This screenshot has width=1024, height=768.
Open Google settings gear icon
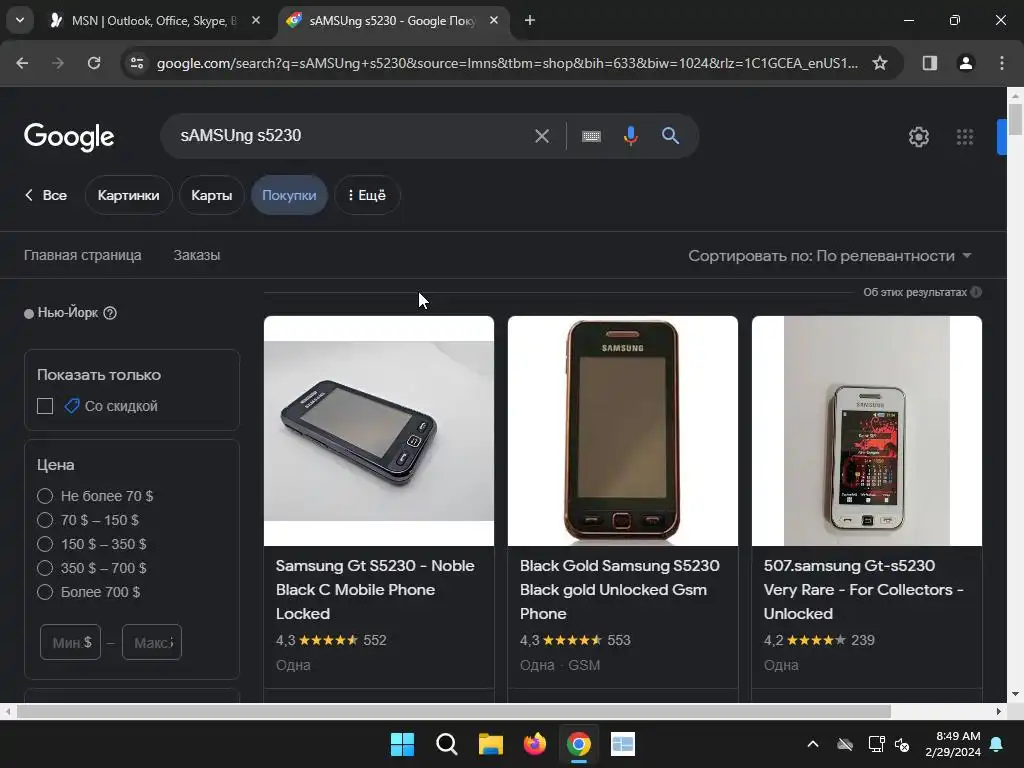pos(918,136)
